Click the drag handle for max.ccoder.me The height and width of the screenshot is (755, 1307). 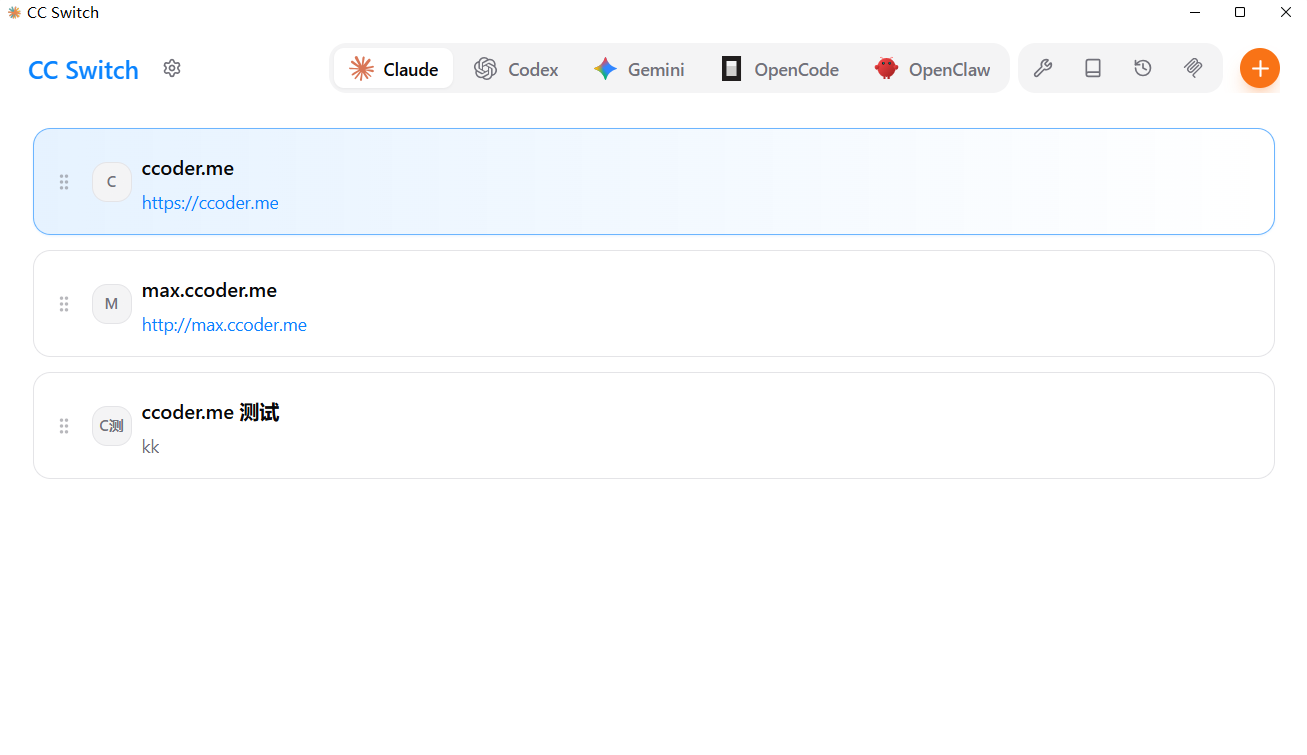pos(64,304)
